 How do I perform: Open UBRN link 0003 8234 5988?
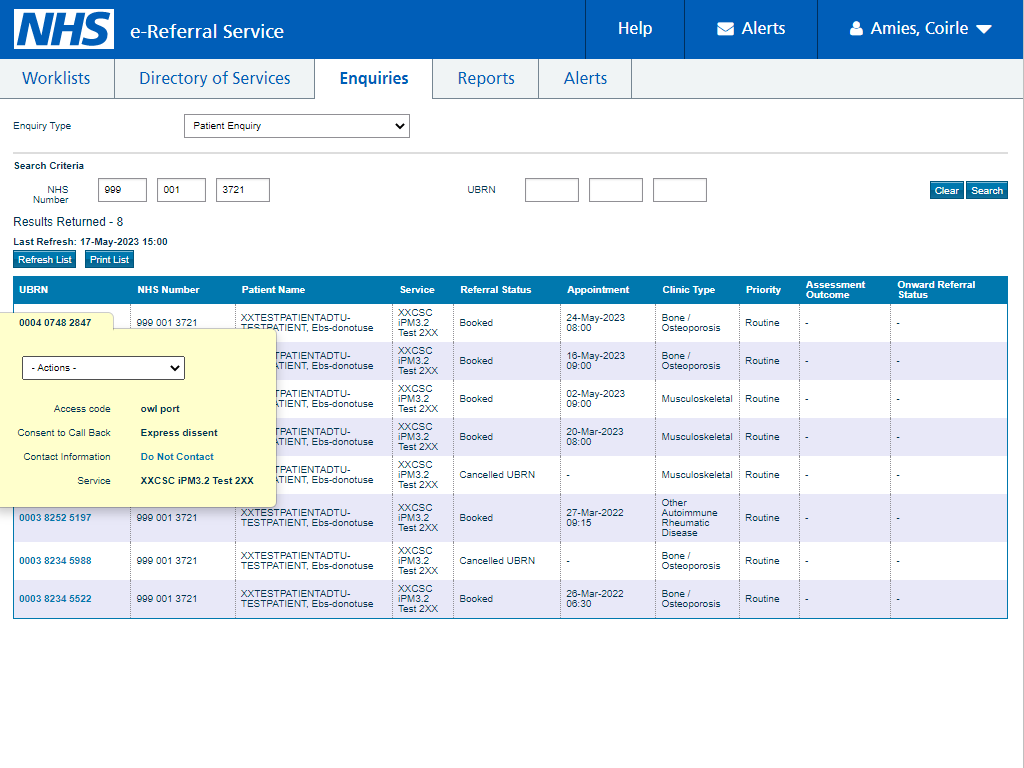[55, 561]
